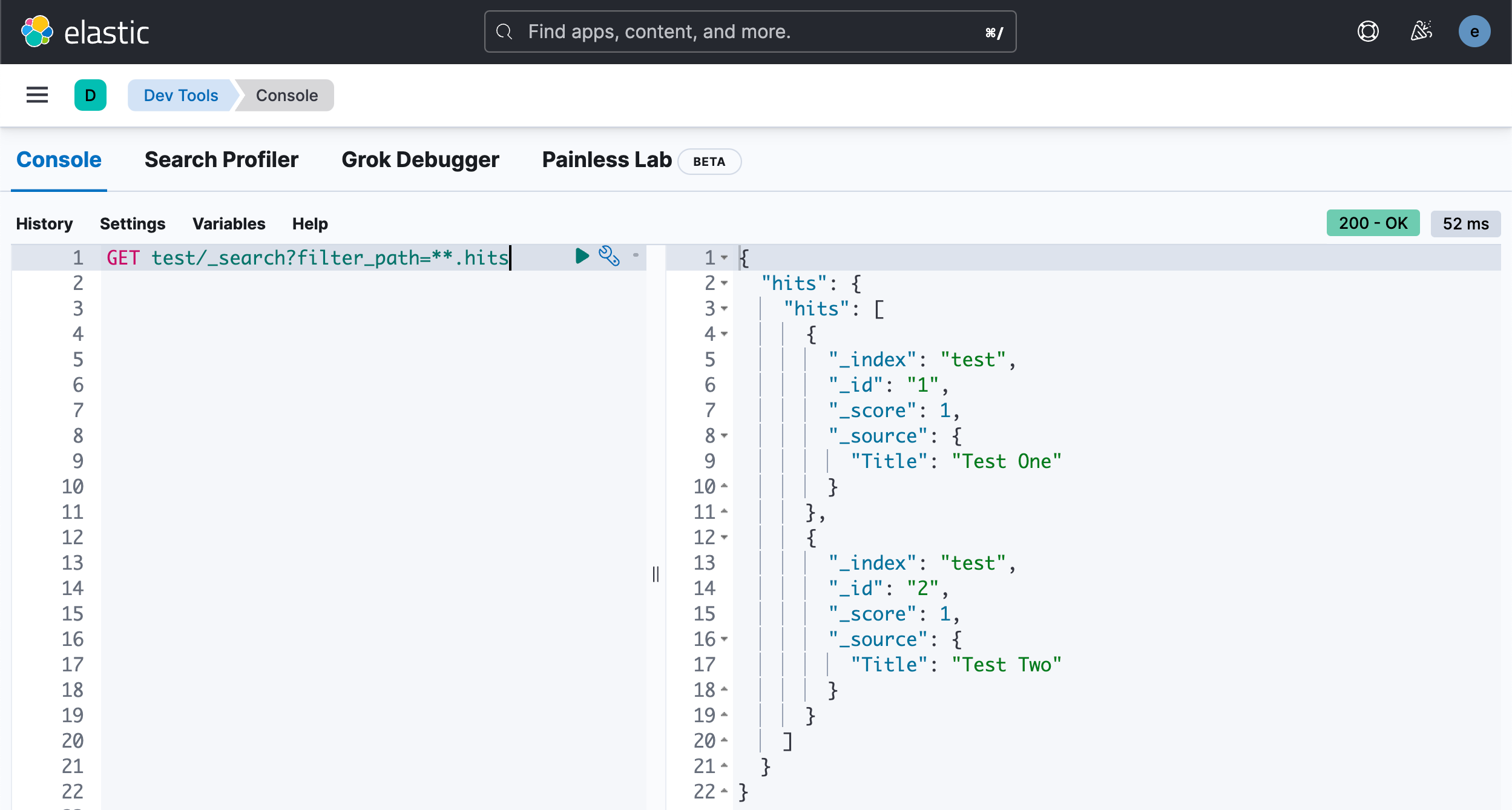Viewport: 1512px width, 810px height.
Task: Open console History
Action: click(x=44, y=224)
